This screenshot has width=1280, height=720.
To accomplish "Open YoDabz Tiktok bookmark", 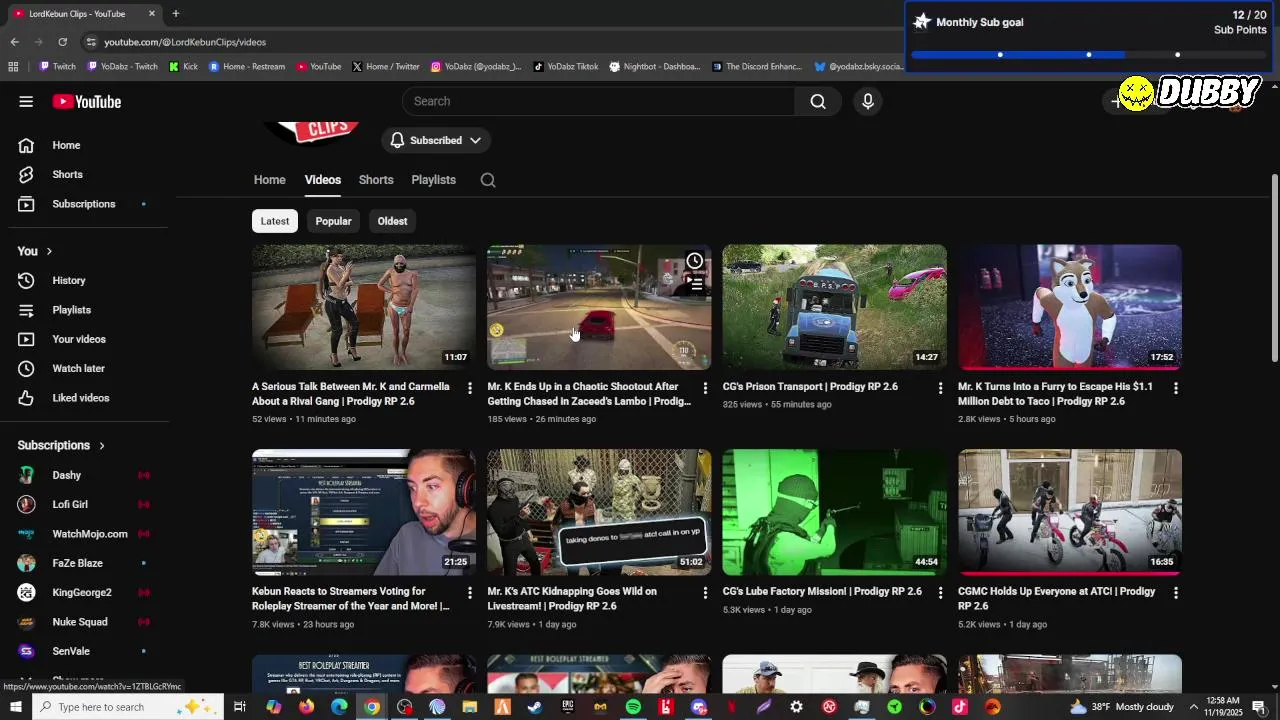I will click(x=565, y=67).
